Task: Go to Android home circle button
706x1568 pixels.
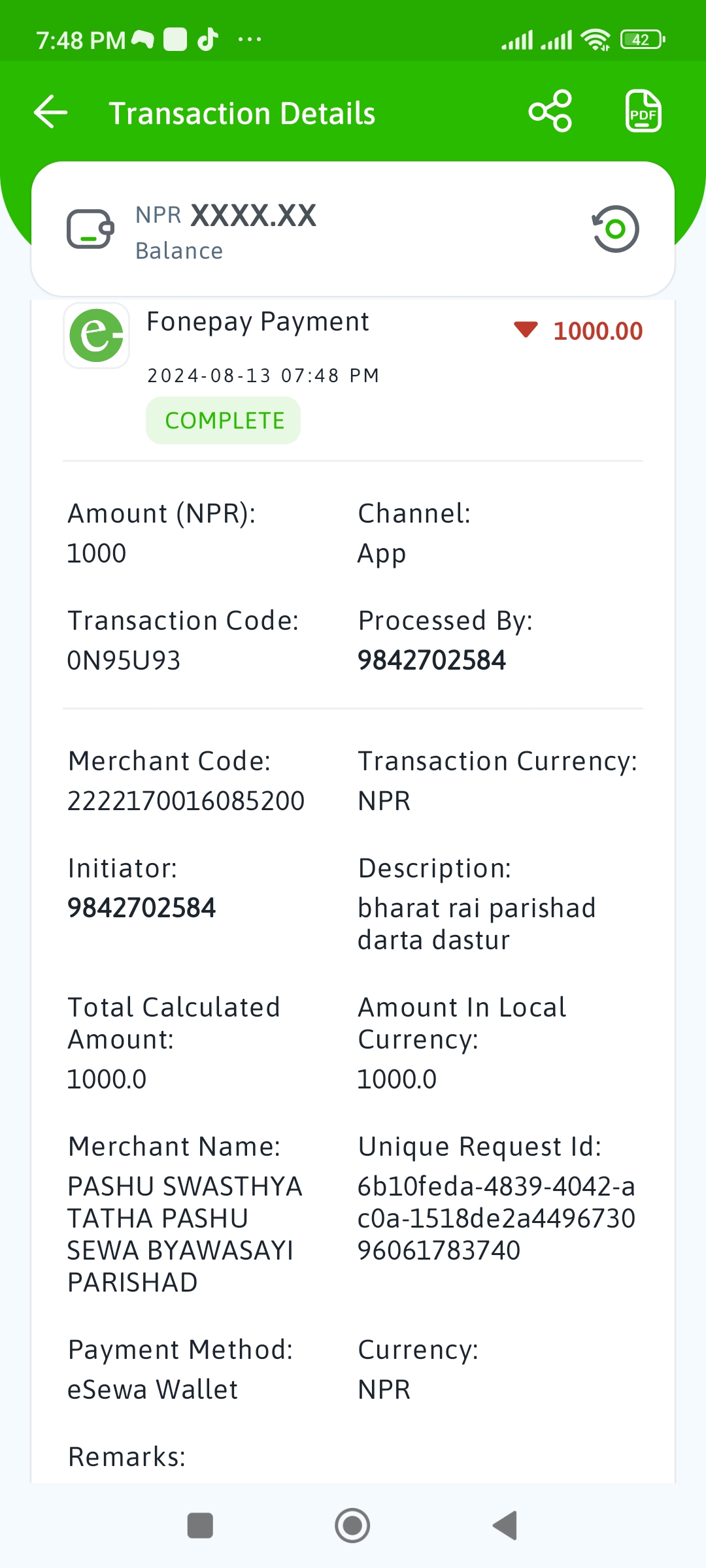Action: pyautogui.click(x=352, y=1526)
